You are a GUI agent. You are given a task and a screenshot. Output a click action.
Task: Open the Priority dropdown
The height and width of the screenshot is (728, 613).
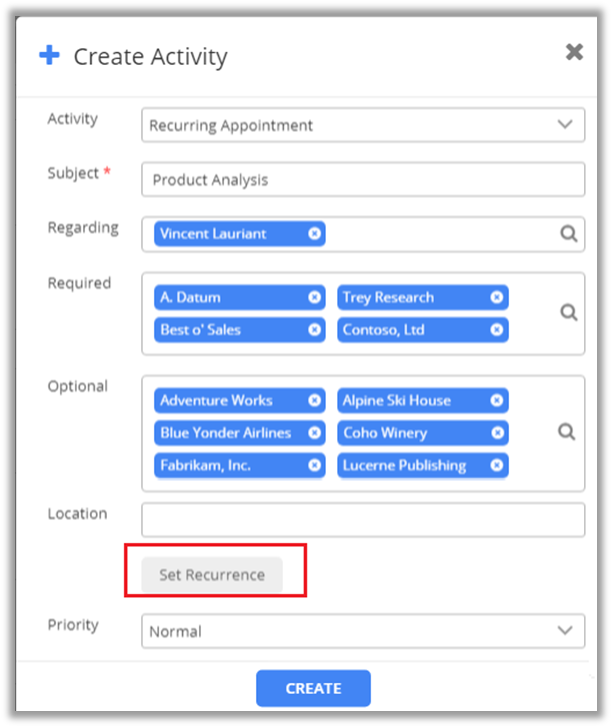[x=564, y=631]
